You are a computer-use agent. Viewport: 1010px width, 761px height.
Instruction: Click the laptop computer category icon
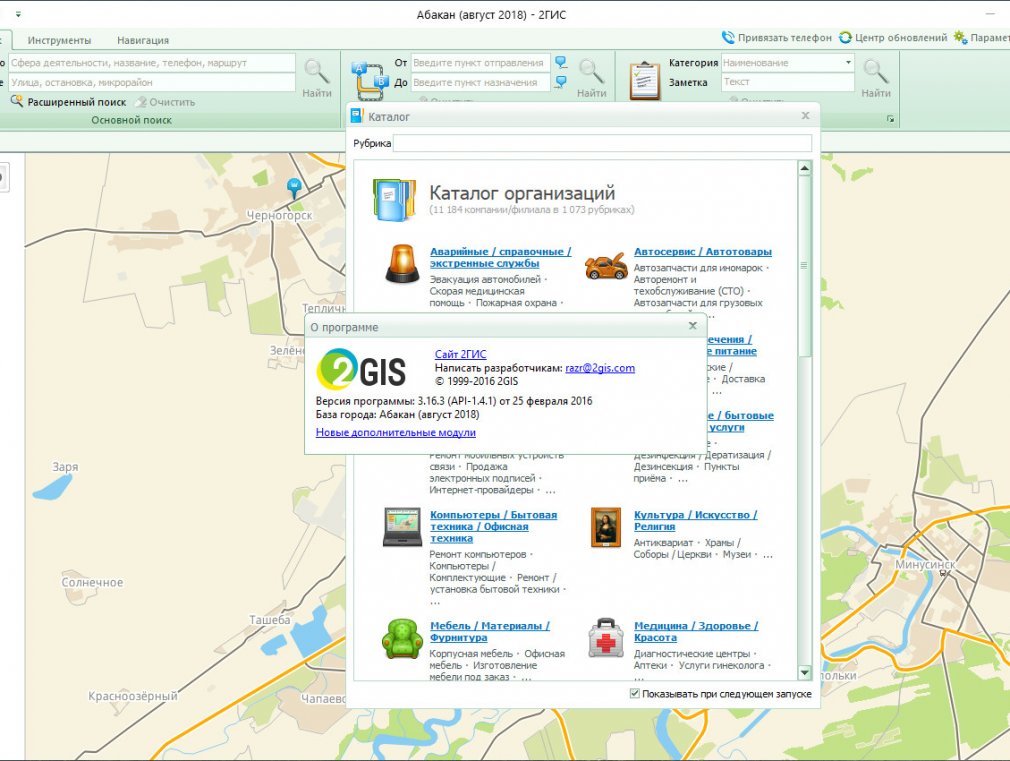click(402, 527)
